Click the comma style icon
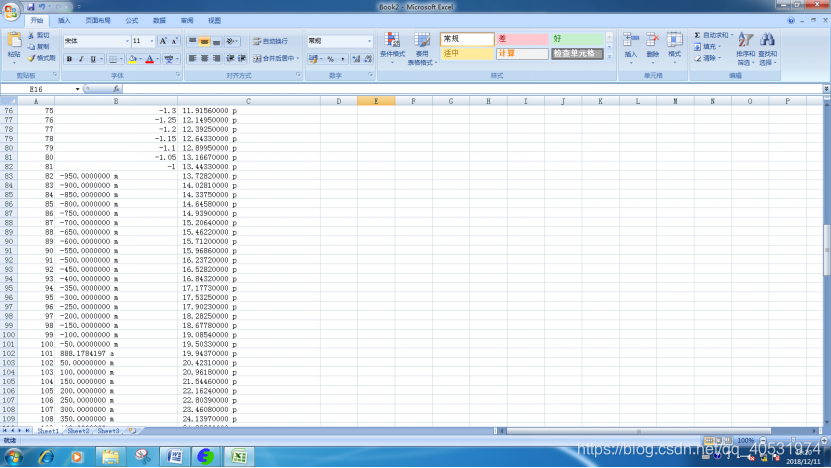 (342, 59)
